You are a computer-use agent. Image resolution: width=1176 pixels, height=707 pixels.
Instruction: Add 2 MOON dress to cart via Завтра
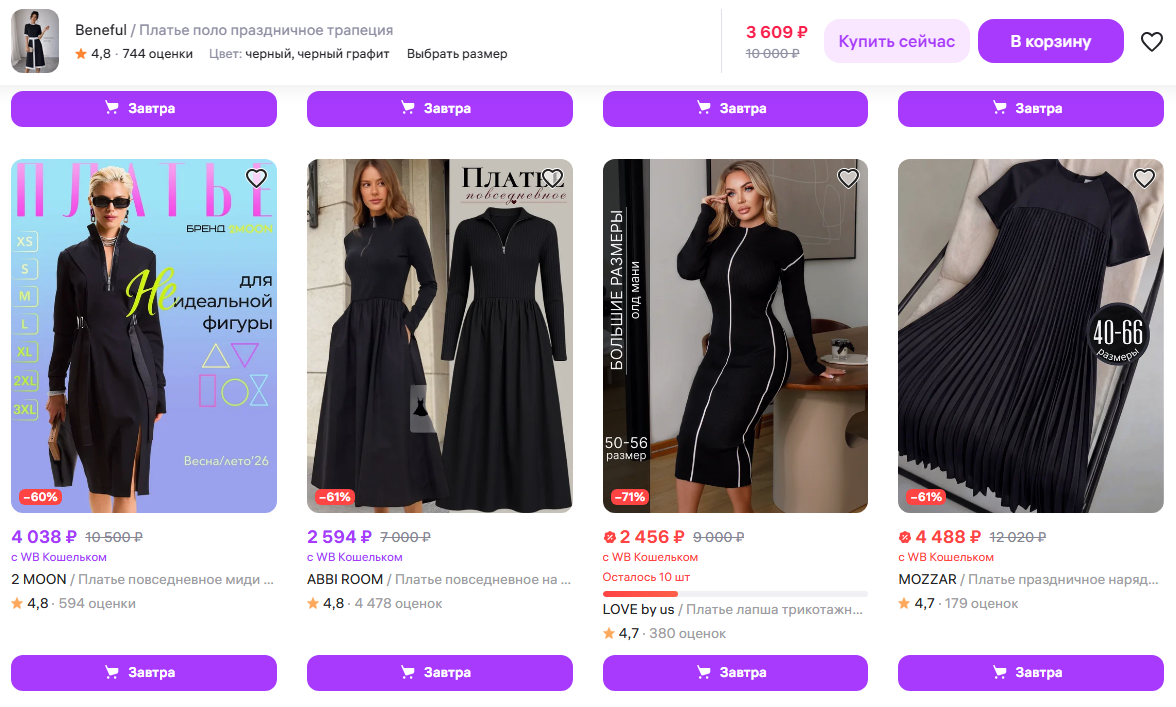[x=144, y=672]
